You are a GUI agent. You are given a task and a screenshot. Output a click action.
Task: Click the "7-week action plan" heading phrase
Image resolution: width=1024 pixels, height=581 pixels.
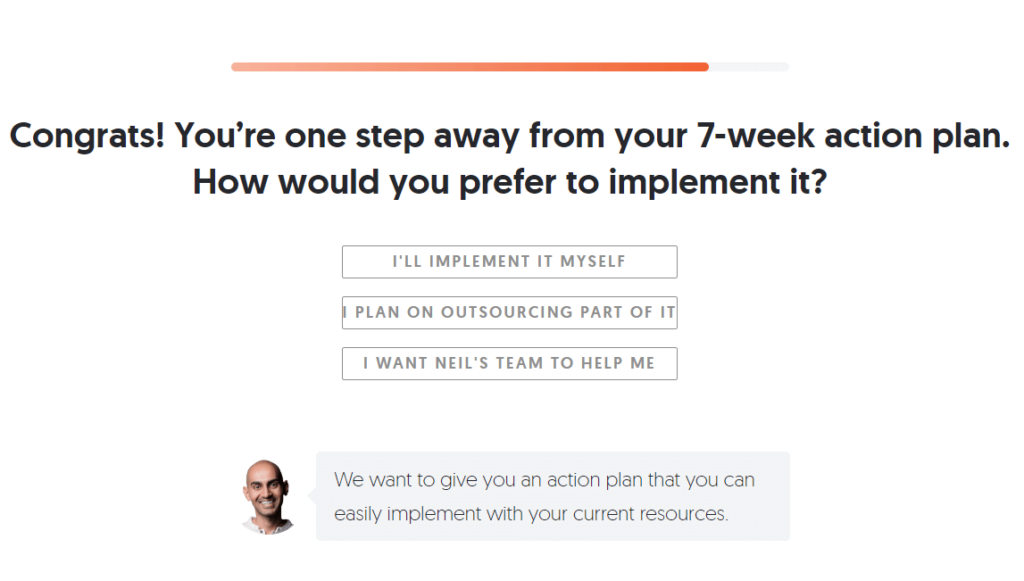[x=853, y=136]
